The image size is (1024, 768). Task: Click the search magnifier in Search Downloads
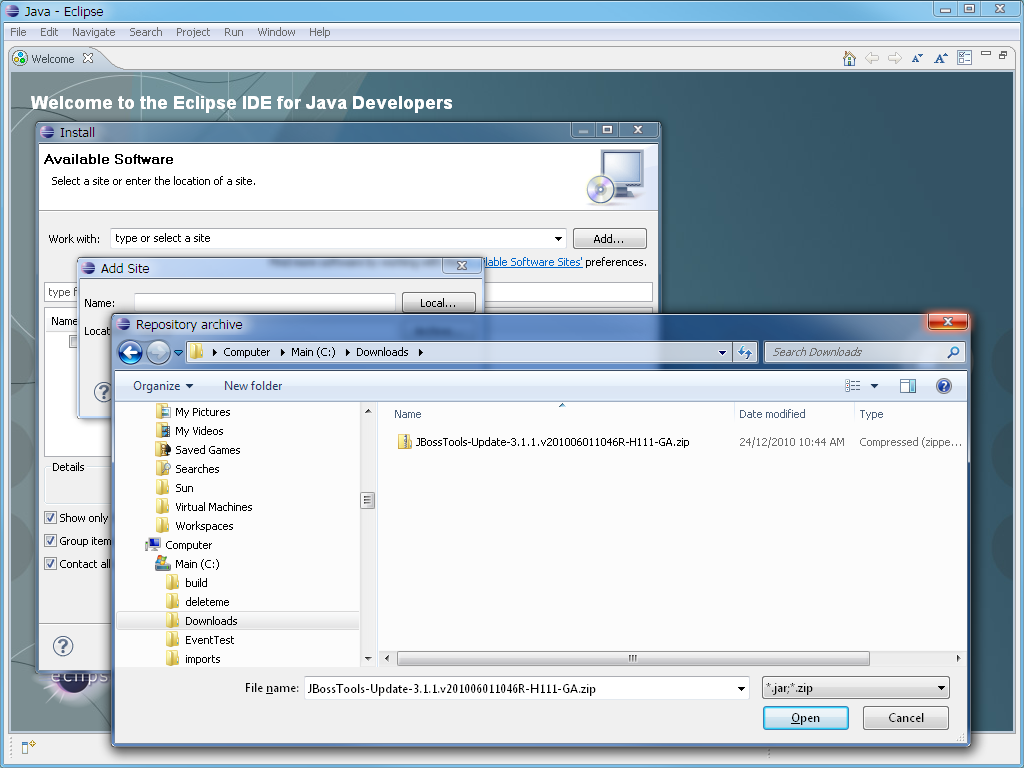coord(953,352)
